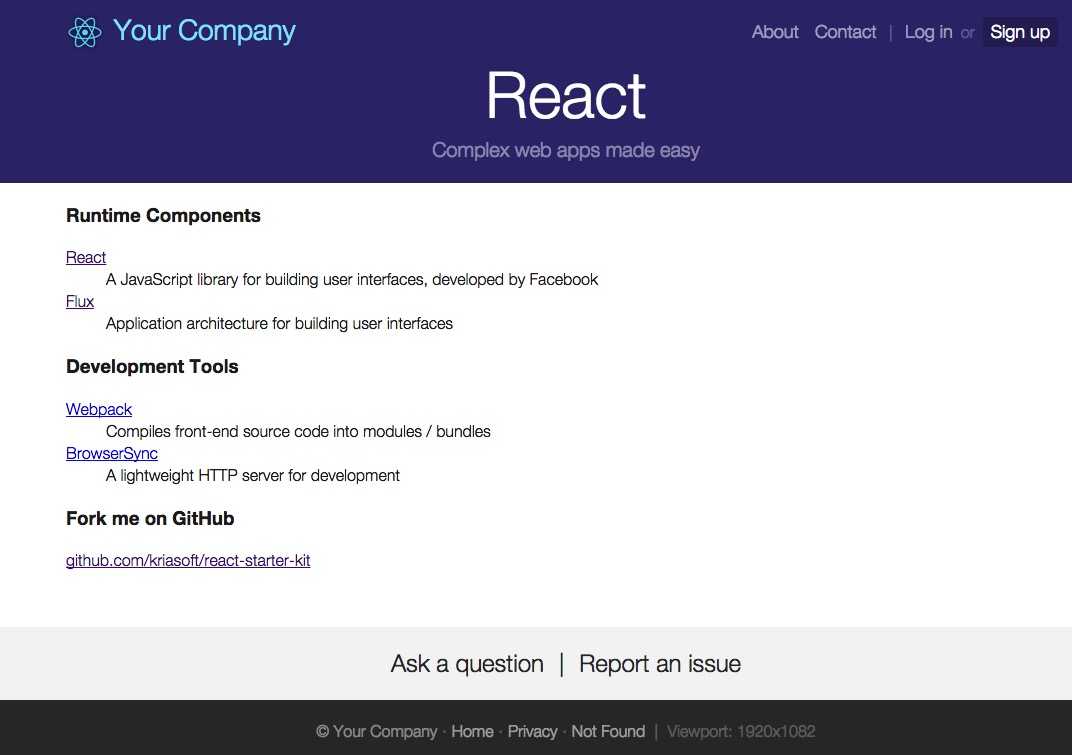
Task: Click the "Complex web apps made easy" tagline
Action: (566, 151)
